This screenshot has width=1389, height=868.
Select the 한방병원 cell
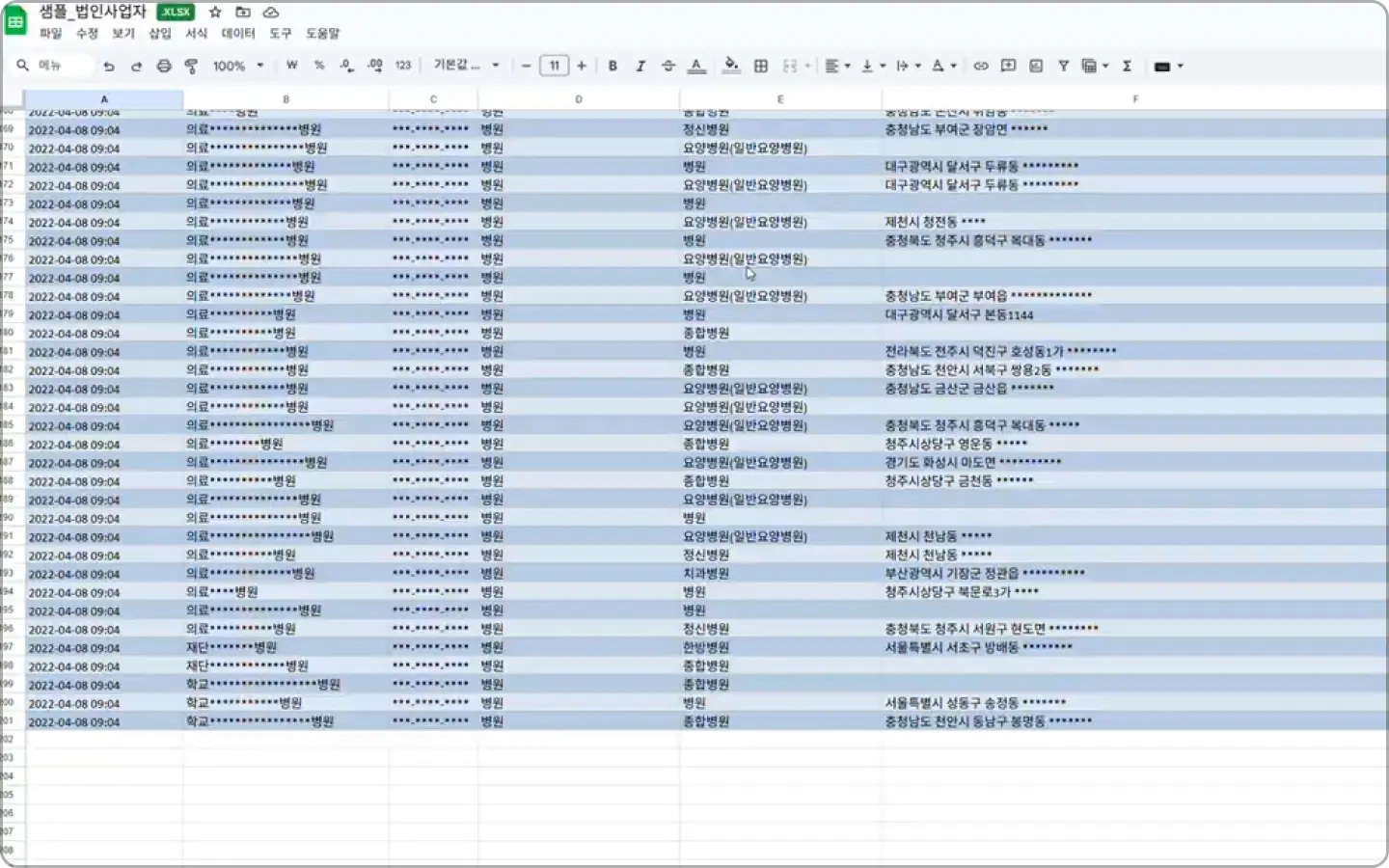pyautogui.click(x=780, y=648)
